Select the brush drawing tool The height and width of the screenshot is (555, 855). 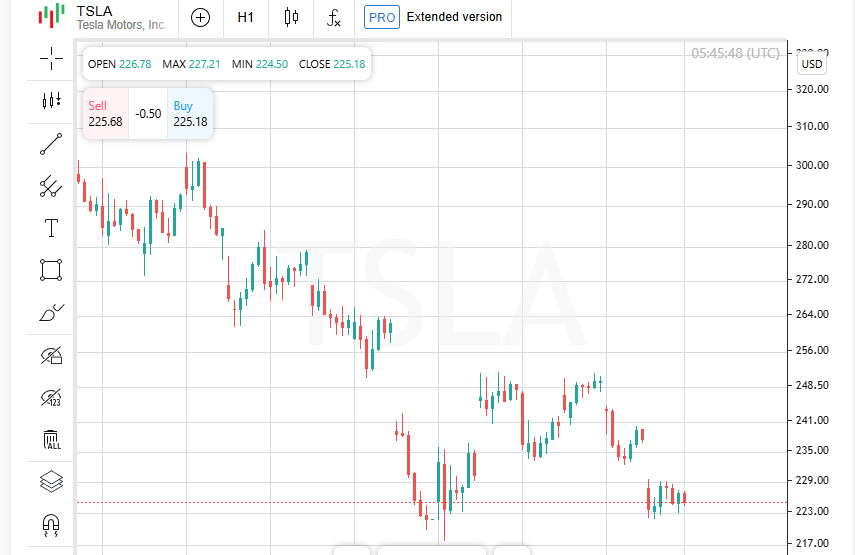[x=51, y=313]
